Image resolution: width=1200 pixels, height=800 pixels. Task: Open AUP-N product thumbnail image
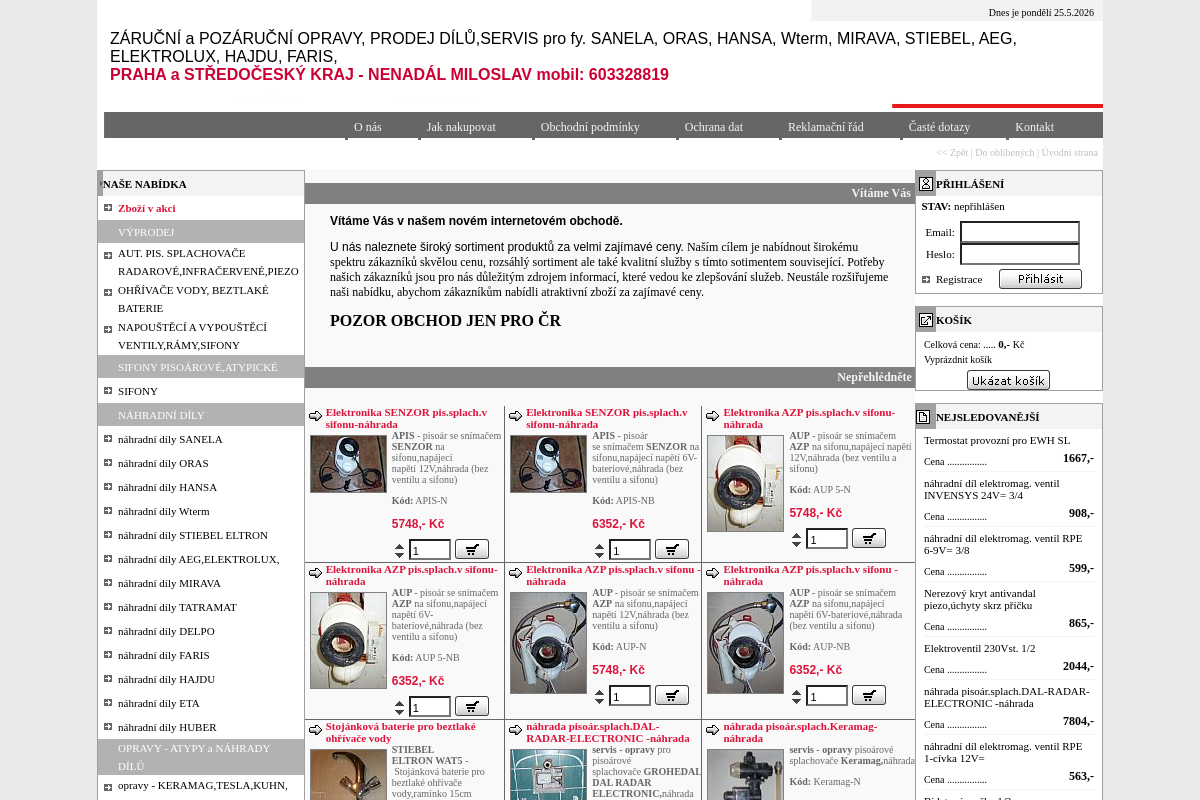(548, 643)
